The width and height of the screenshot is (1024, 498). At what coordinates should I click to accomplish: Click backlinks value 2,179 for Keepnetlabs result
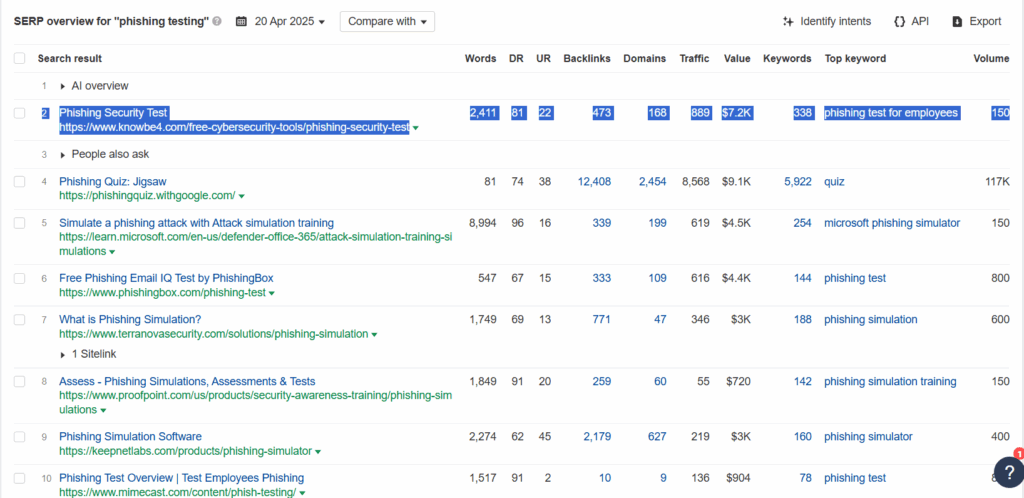pyautogui.click(x=598, y=437)
